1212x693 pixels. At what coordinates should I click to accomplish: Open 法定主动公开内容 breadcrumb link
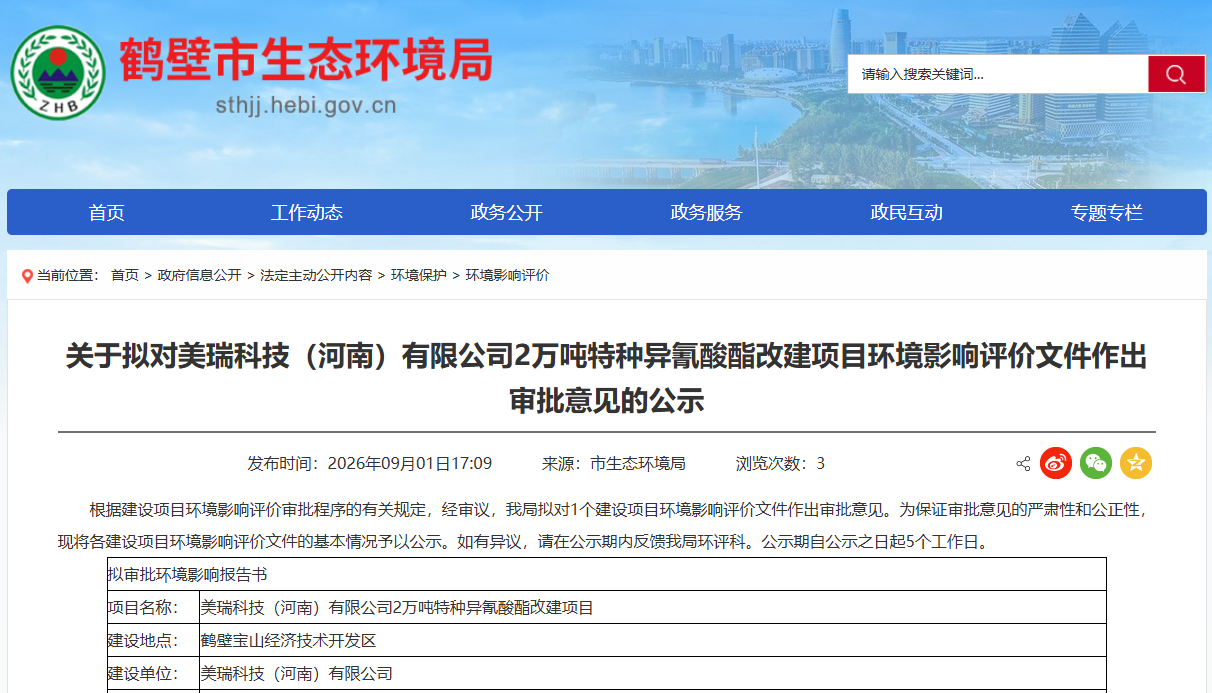coord(316,275)
